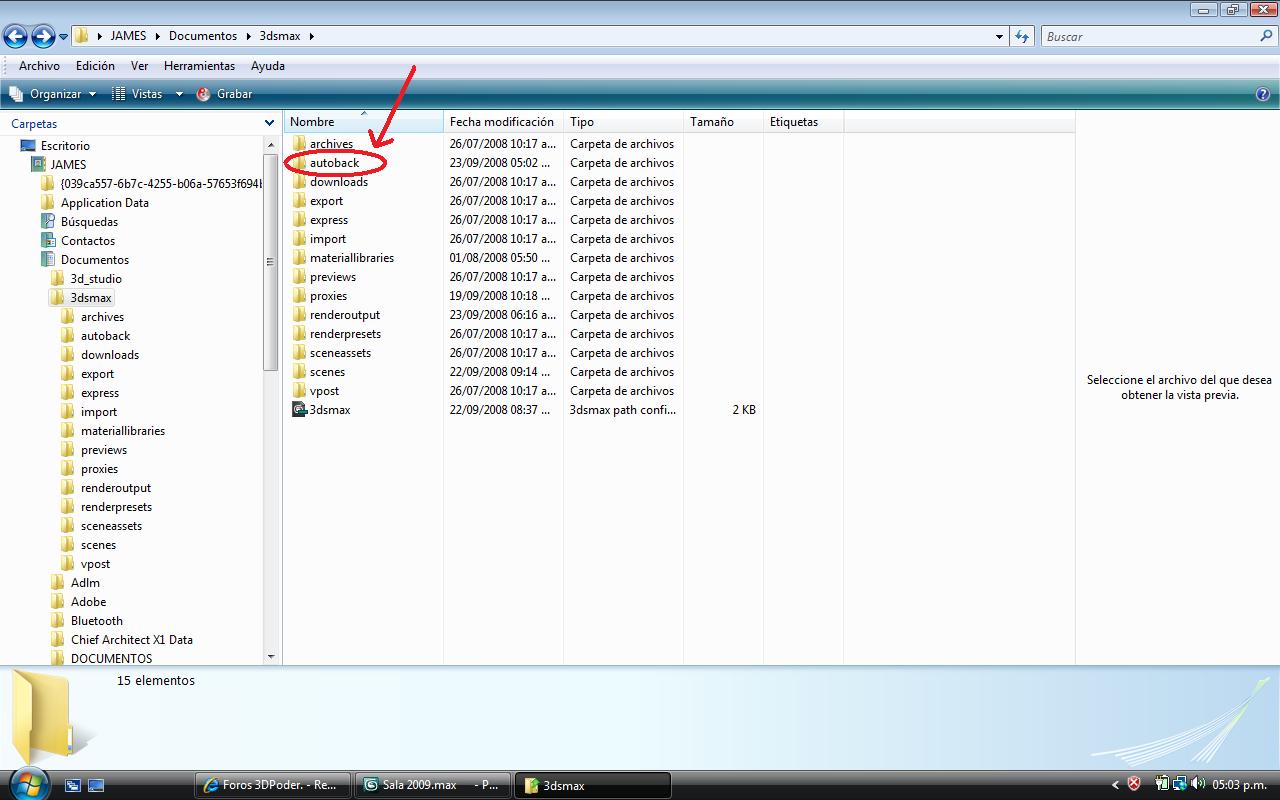
Task: Select Chief Architect X1 Data tree folder
Action: tap(131, 640)
